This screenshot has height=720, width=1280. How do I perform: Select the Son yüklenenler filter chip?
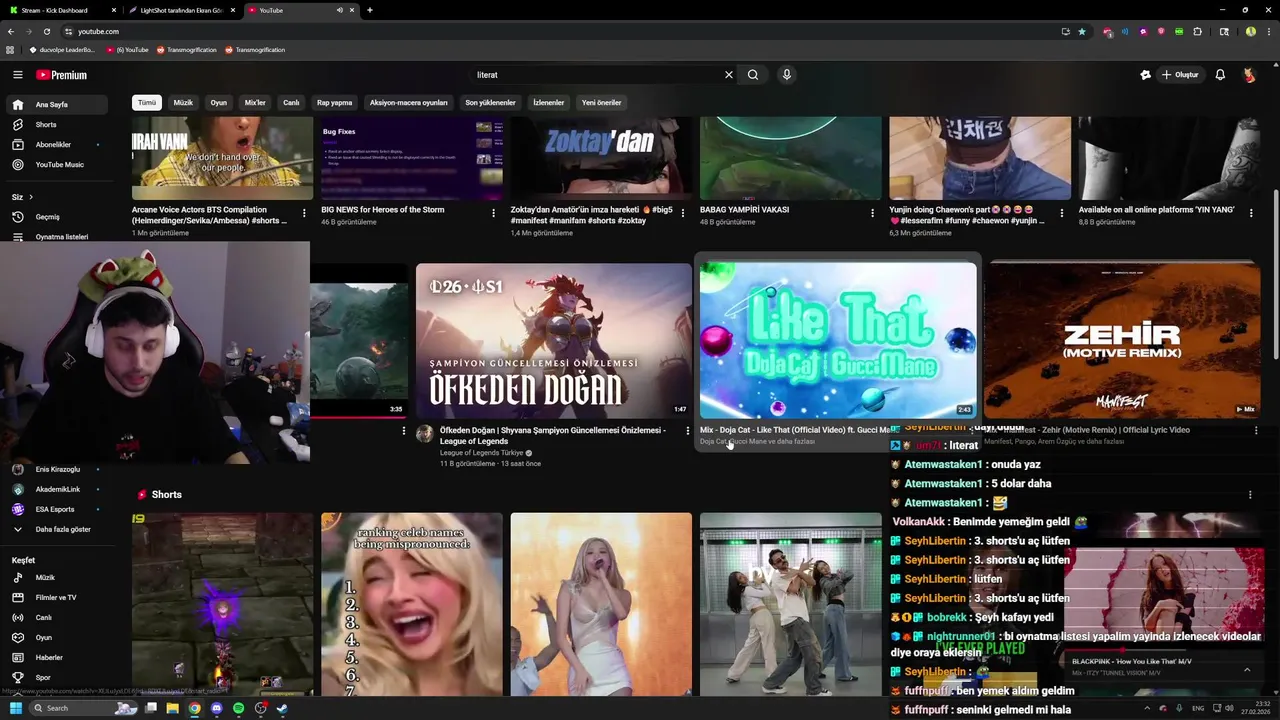pos(490,103)
